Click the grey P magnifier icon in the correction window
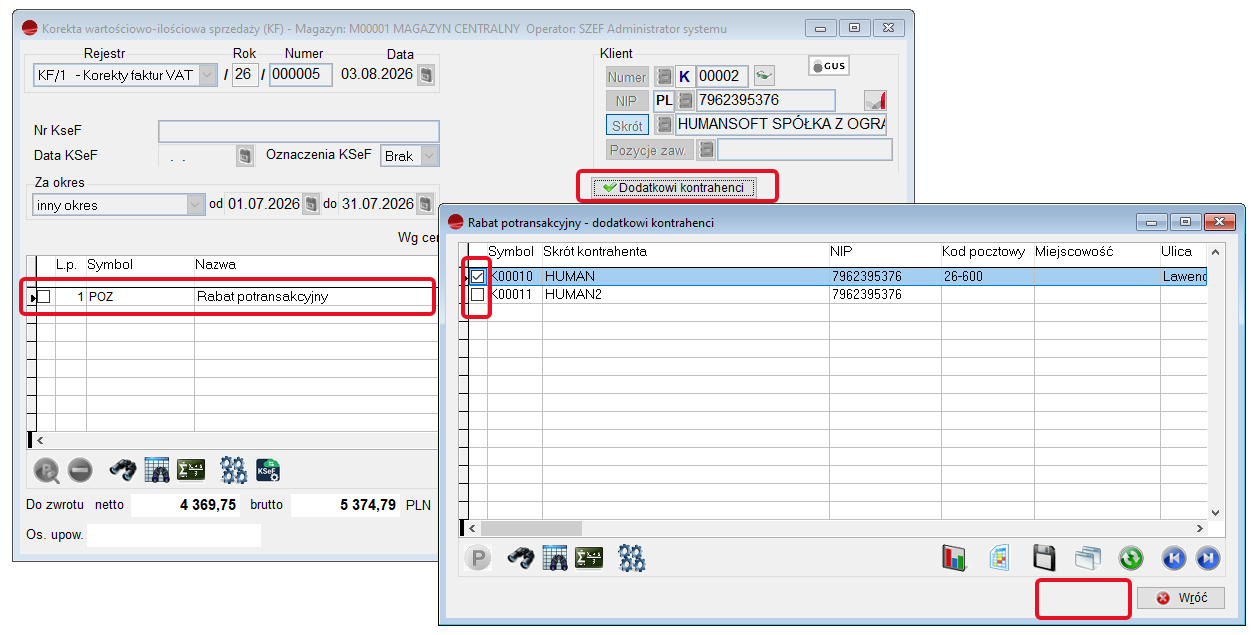 coord(47,469)
